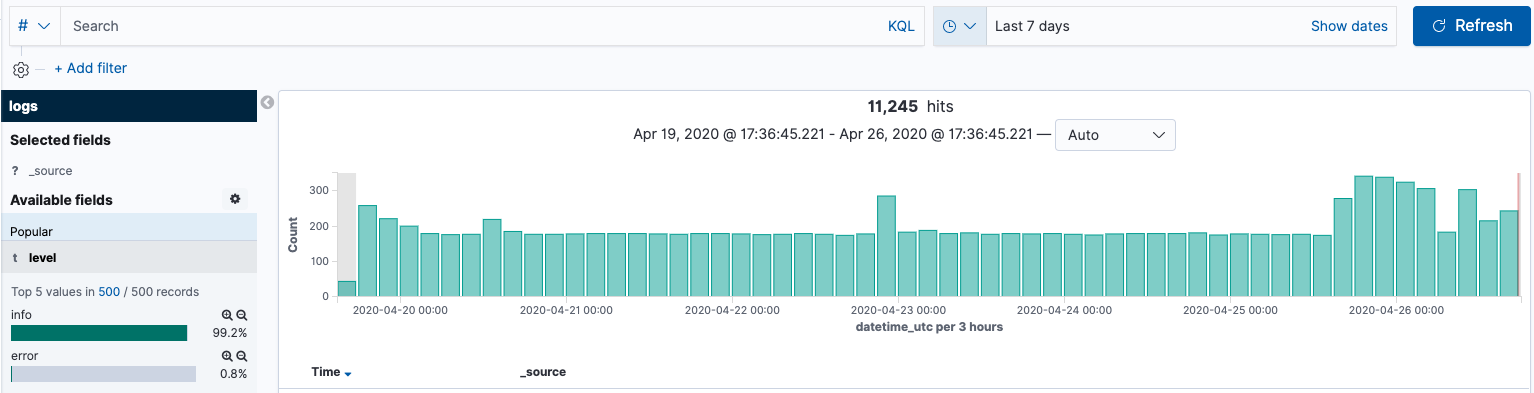Open saved queries hash dropdown
1534x393 pixels.
click(x=35, y=26)
